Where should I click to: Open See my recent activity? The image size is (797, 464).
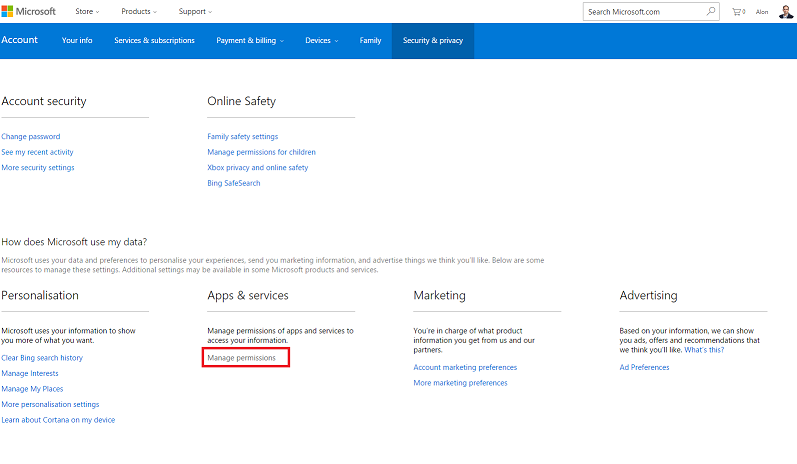pos(37,152)
